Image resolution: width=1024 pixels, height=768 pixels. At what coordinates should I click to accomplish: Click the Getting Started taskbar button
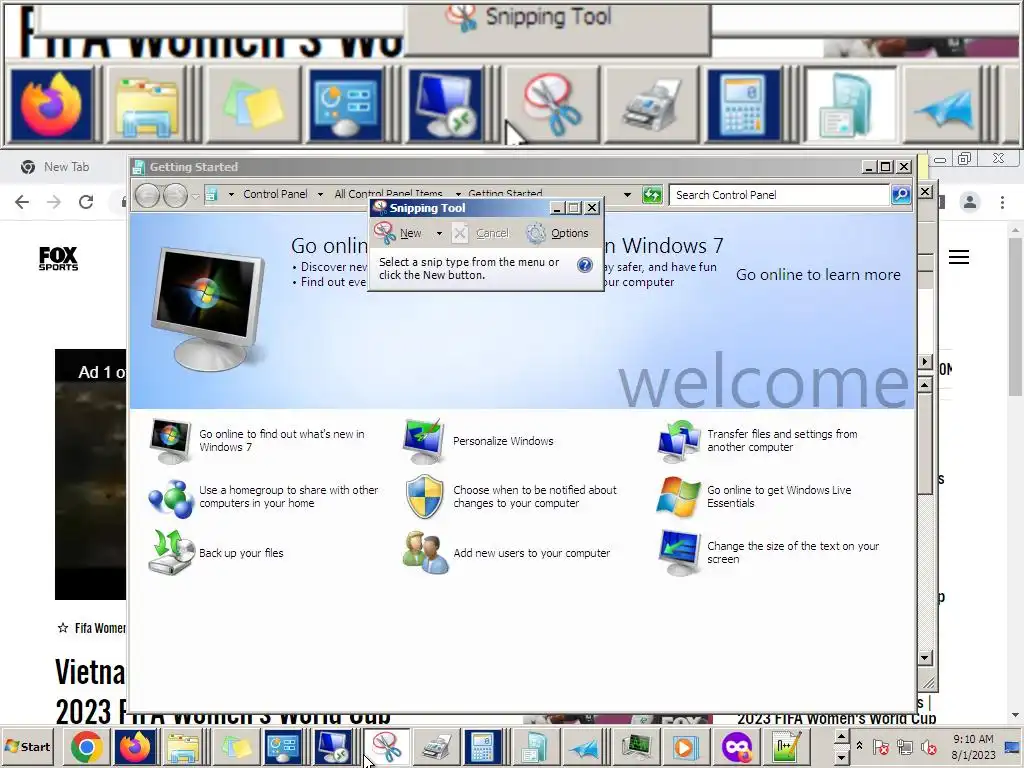click(534, 746)
